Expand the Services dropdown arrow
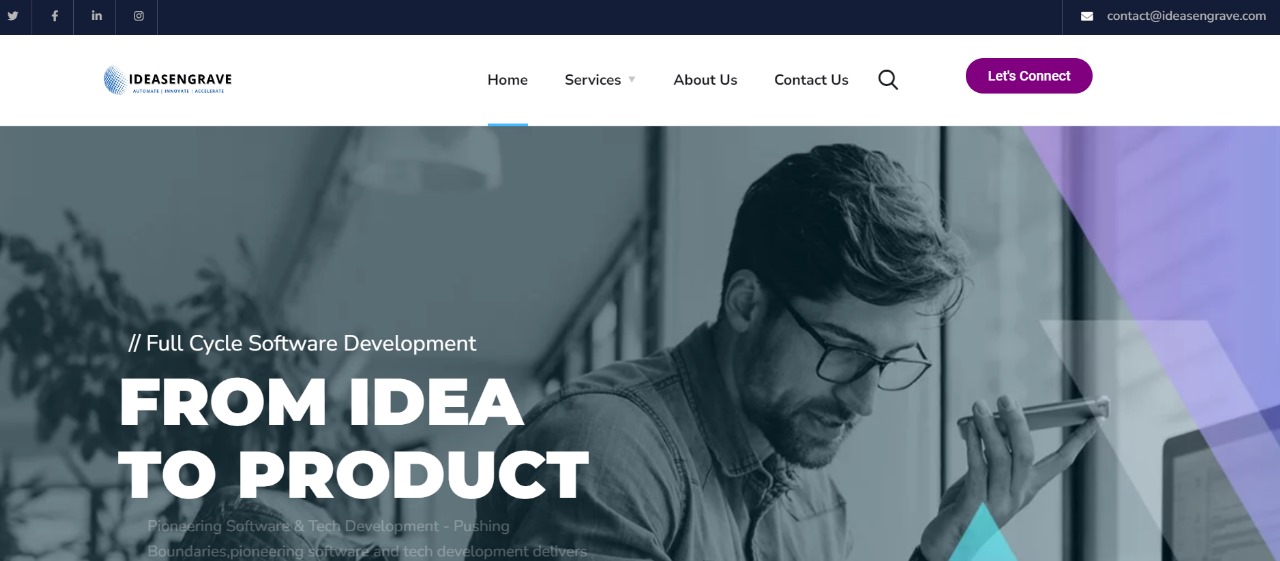This screenshot has height=561, width=1280. pyautogui.click(x=632, y=80)
